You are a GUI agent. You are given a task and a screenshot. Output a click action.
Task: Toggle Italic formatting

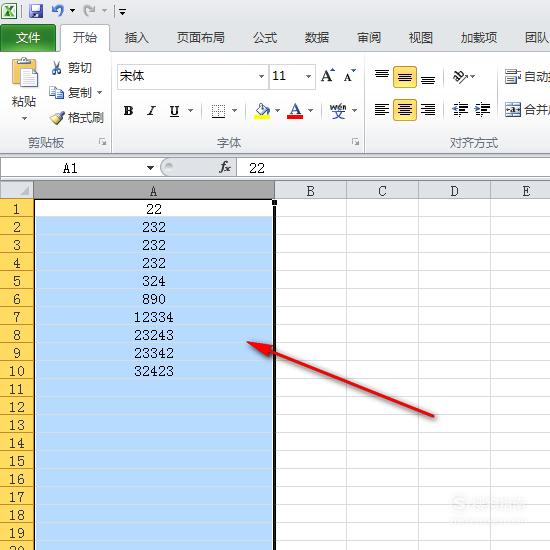(x=151, y=111)
